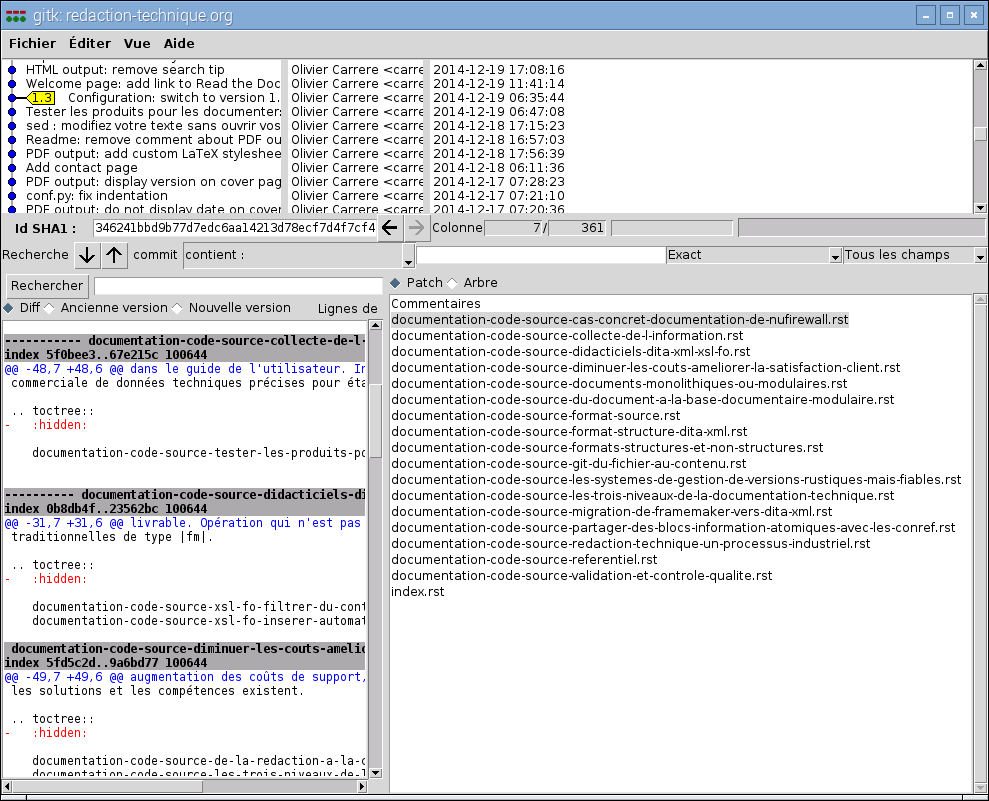Open the Éditer menu
Screen dimensions: 989x801
tap(90, 44)
